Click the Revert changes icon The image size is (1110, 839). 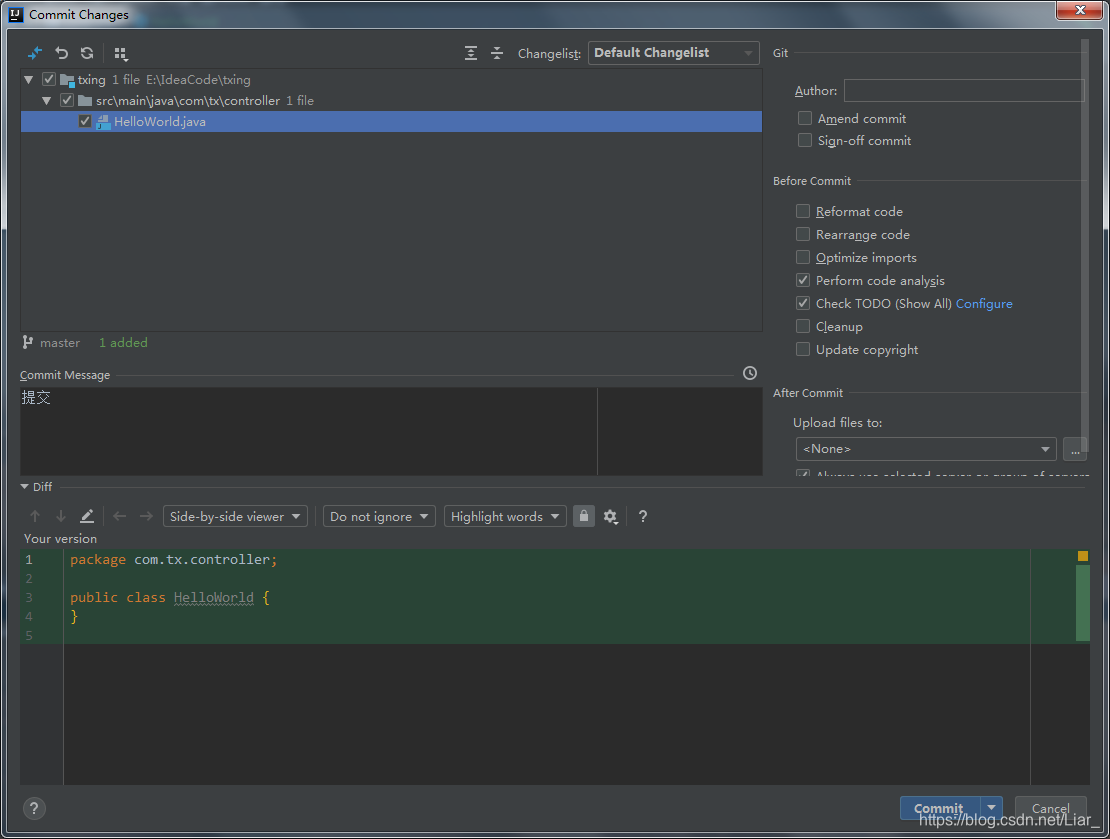62,53
